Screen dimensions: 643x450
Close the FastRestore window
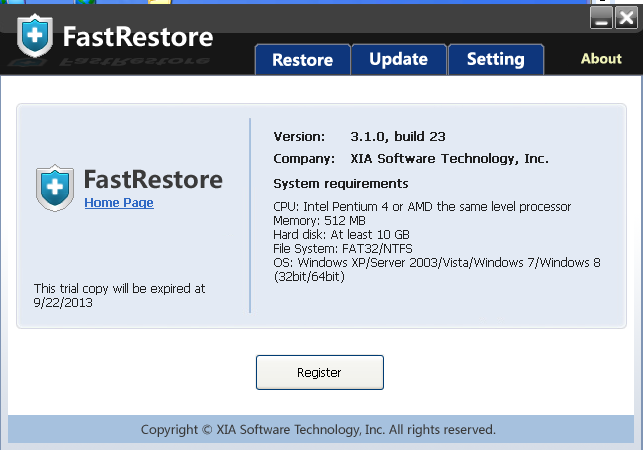point(626,18)
